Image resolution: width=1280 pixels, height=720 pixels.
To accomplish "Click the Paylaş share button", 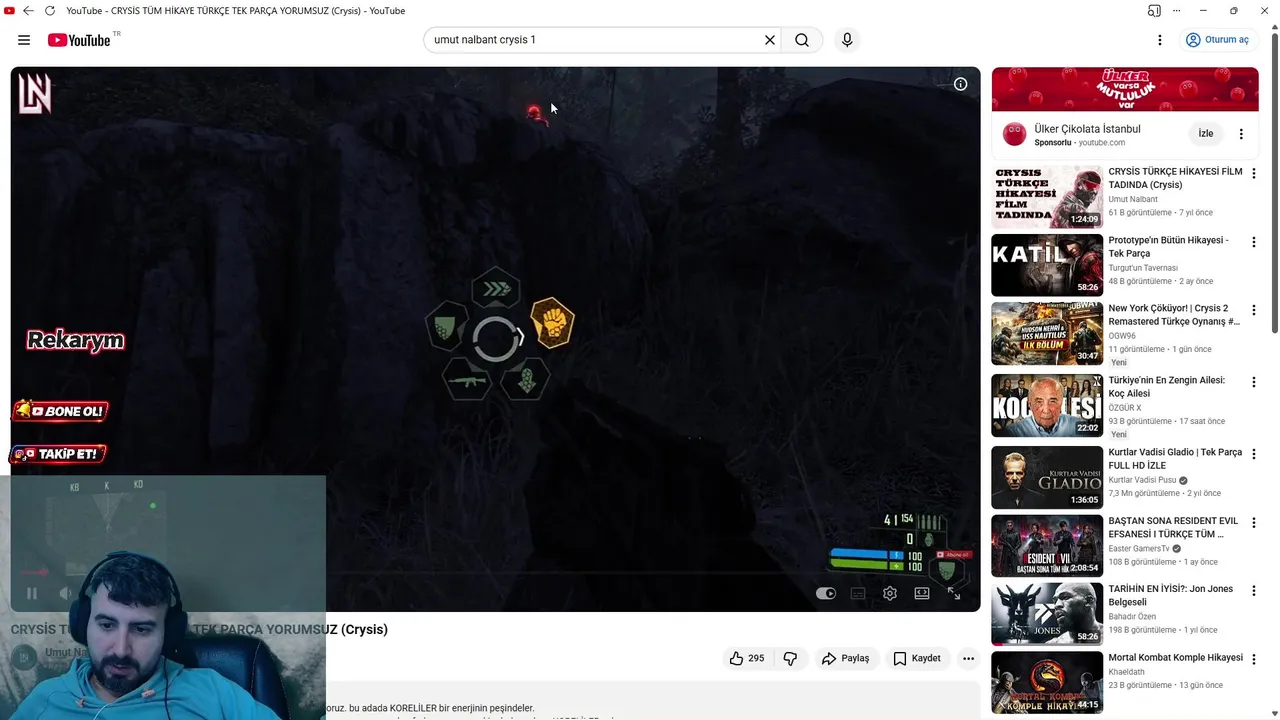I will click(845, 658).
